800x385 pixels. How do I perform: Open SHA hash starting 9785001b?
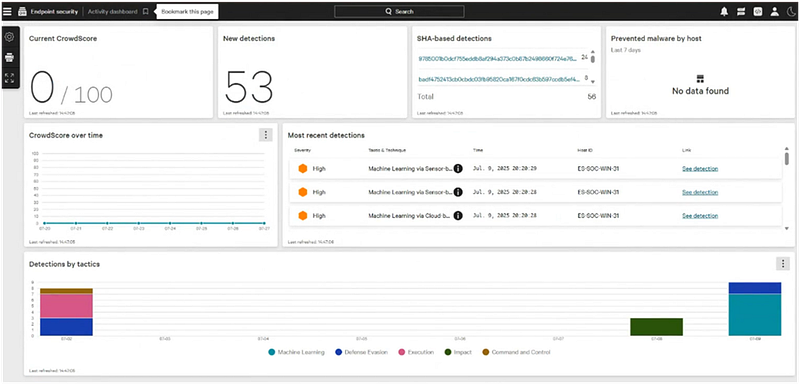[x=498, y=58]
